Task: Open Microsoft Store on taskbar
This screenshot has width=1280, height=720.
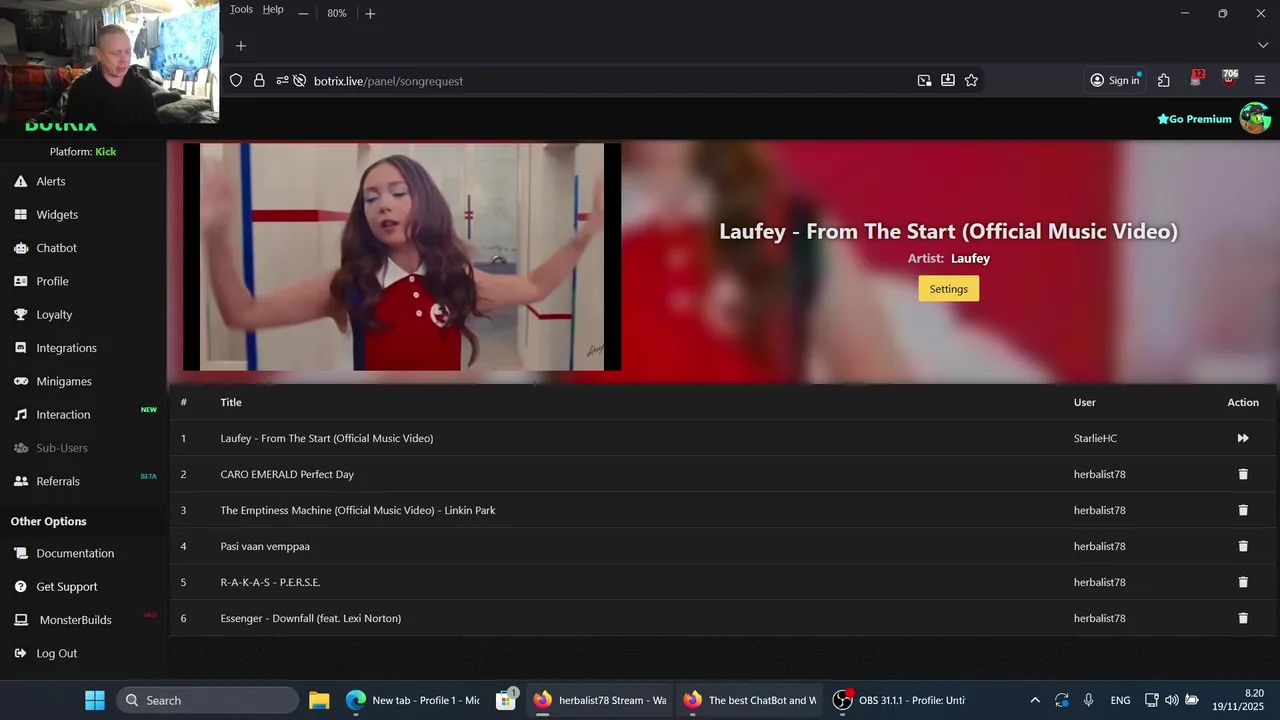Action: tap(506, 700)
